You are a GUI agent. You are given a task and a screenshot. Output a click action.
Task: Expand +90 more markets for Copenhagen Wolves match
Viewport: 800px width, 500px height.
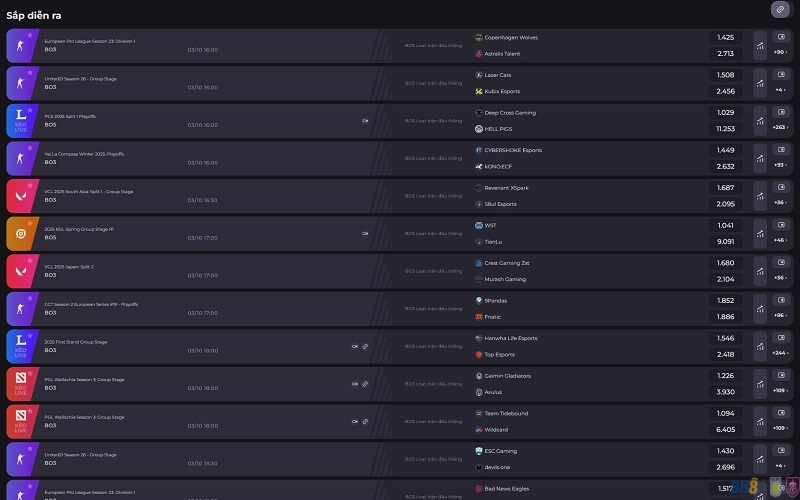[x=780, y=52]
